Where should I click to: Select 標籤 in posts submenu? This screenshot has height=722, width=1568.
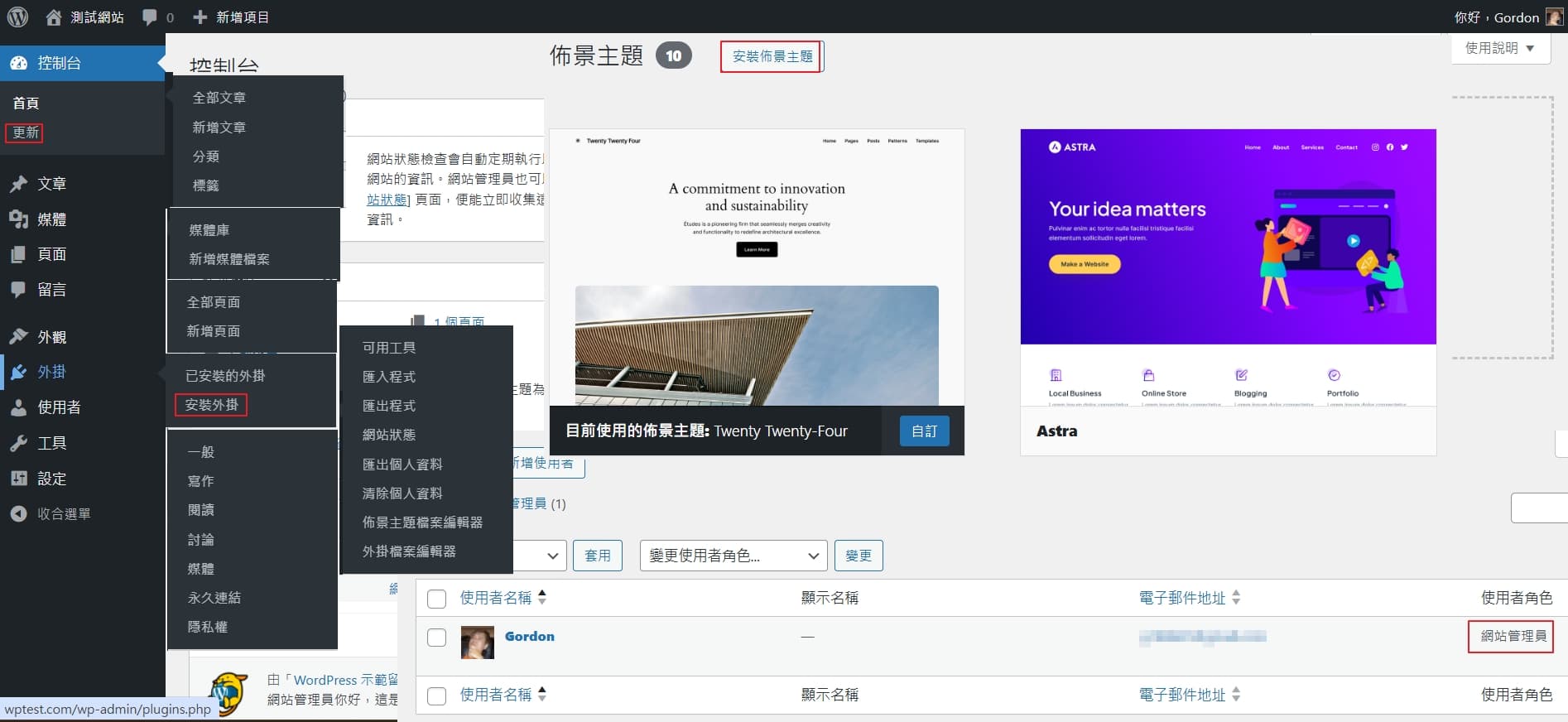[x=206, y=185]
